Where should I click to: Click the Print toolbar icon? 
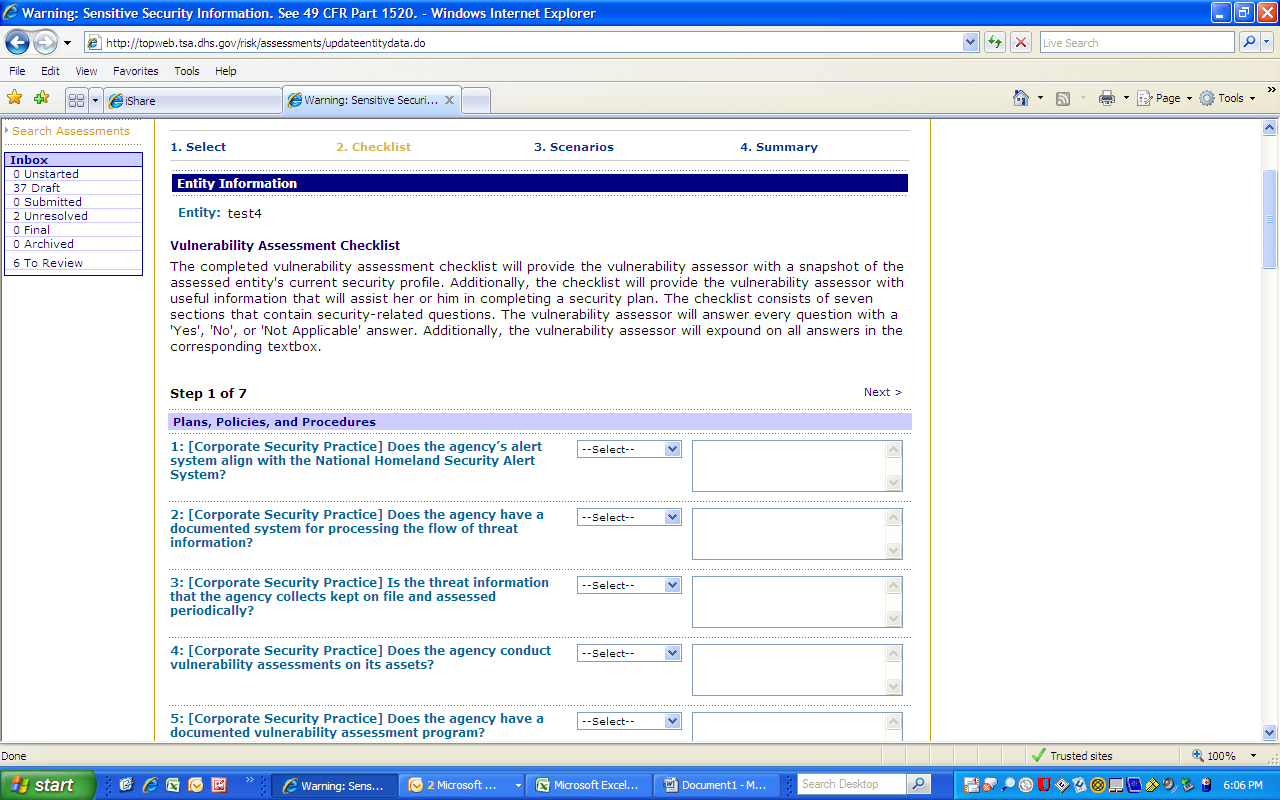click(1107, 98)
